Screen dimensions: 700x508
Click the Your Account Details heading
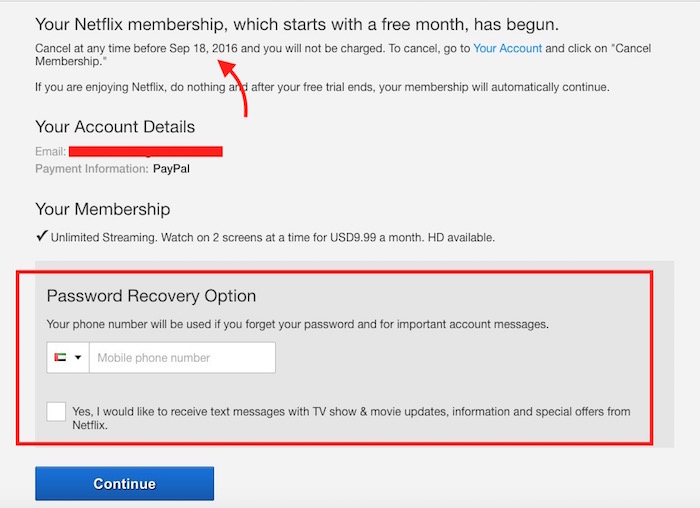point(115,127)
